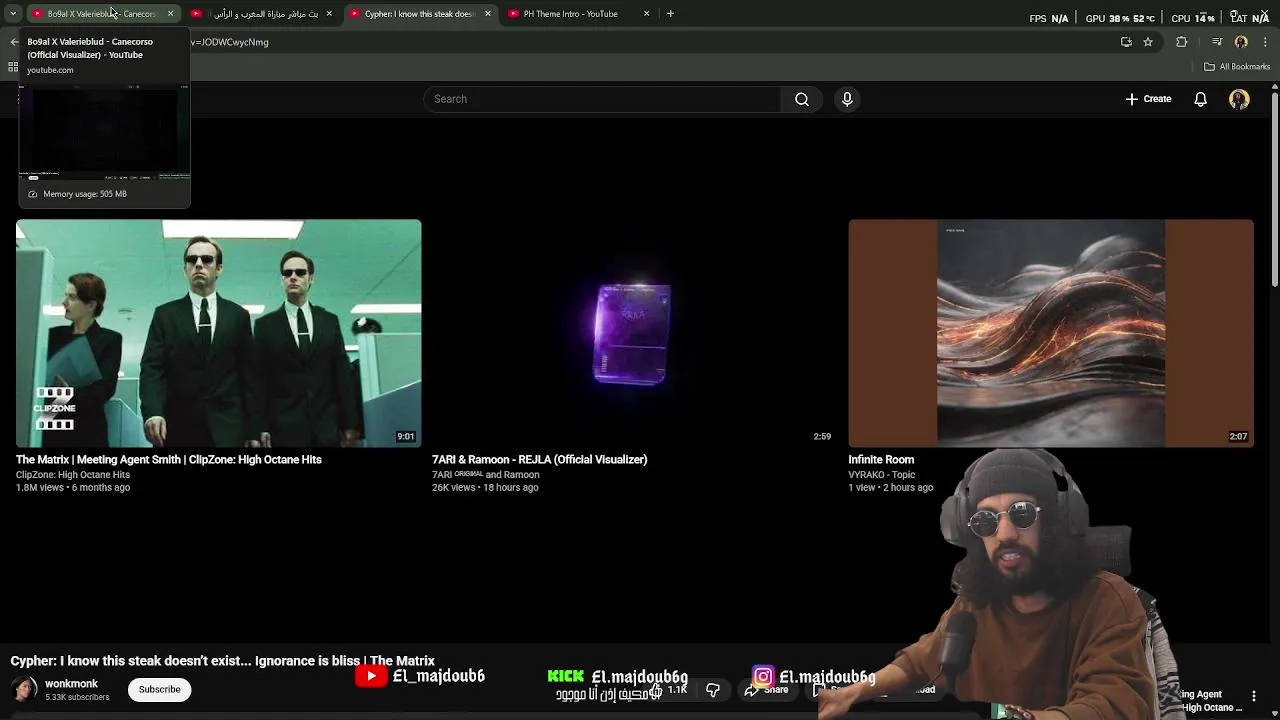Go back with the browser back arrow
Image resolution: width=1280 pixels, height=720 pixels.
click(14, 42)
